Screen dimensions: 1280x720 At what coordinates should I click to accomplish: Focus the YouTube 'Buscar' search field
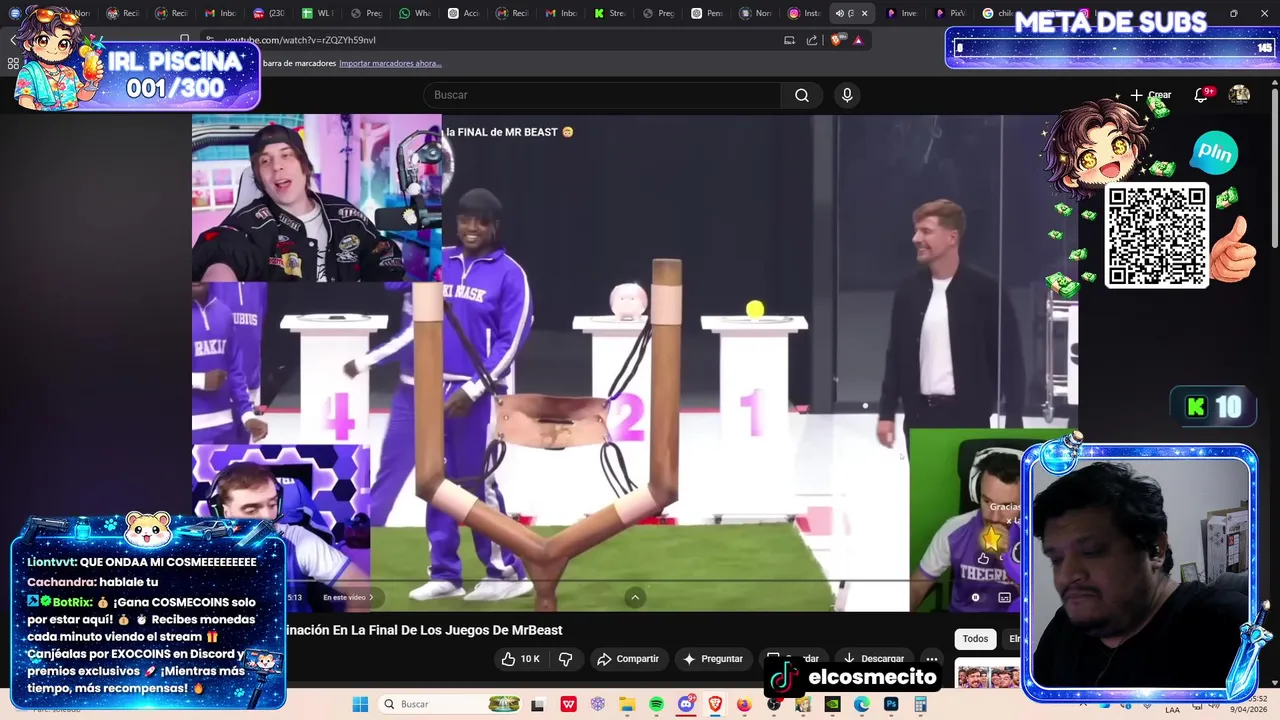(x=602, y=95)
